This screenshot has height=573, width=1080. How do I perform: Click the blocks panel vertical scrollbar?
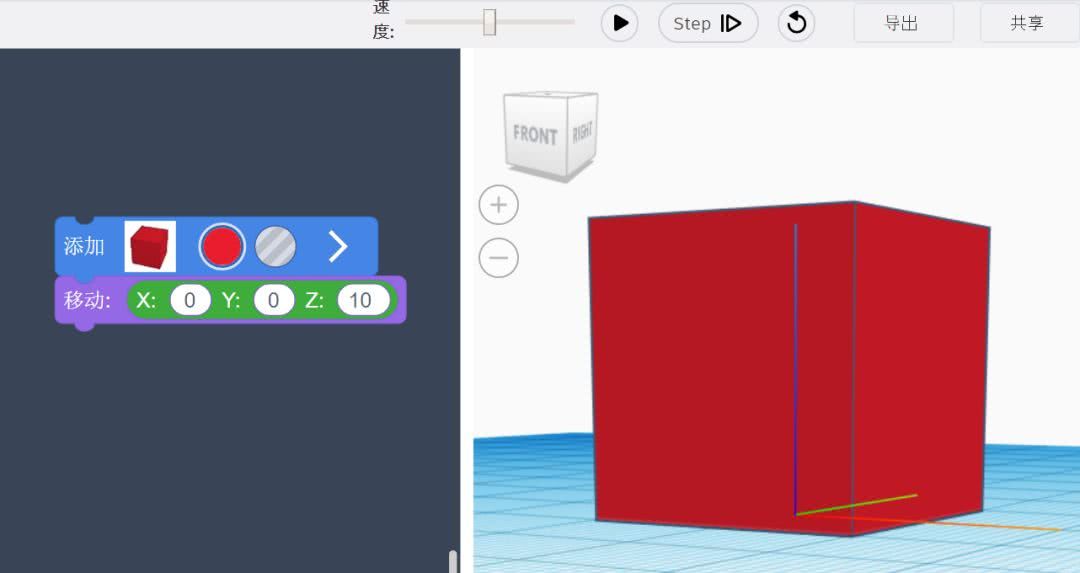click(453, 561)
